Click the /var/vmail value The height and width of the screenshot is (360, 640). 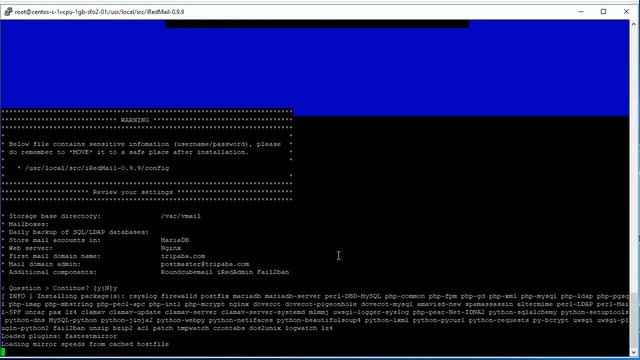180,216
